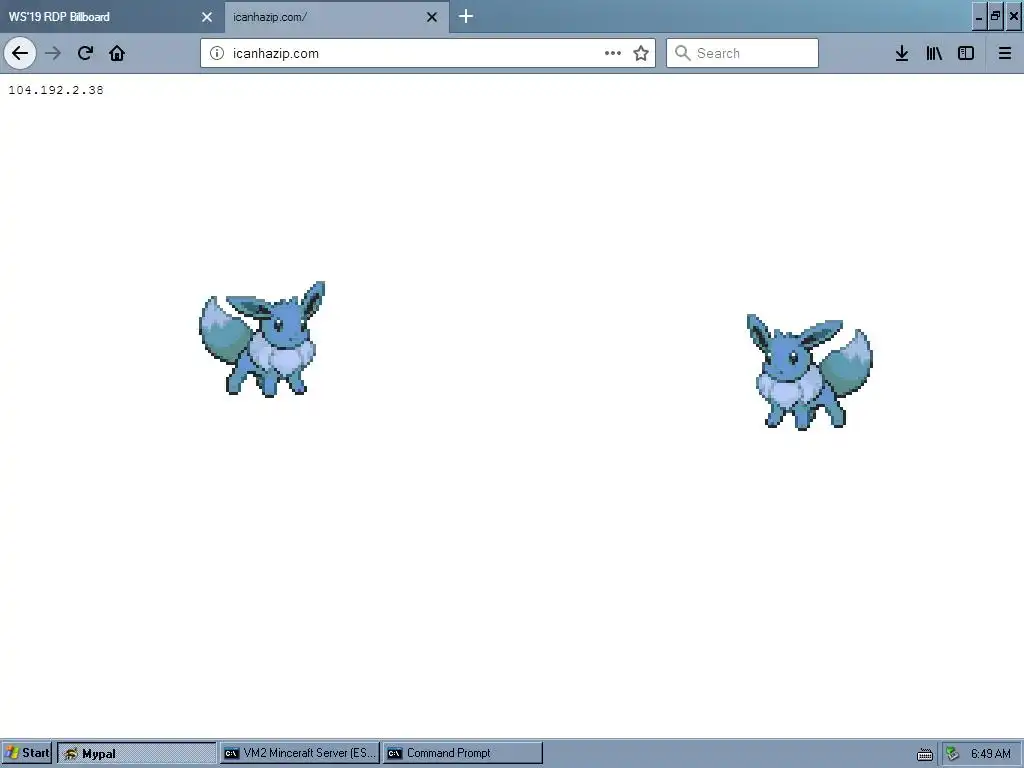
Task: Open VM2 Minecraft Server taskbar window
Action: click(x=300, y=753)
